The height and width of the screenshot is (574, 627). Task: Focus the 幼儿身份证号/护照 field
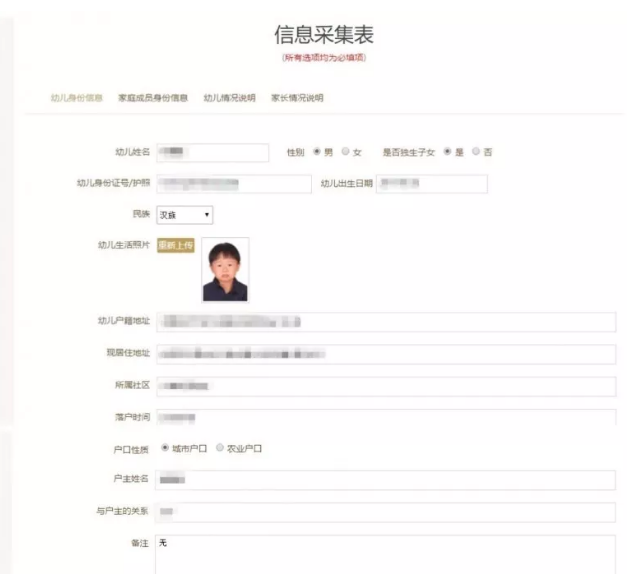(233, 184)
